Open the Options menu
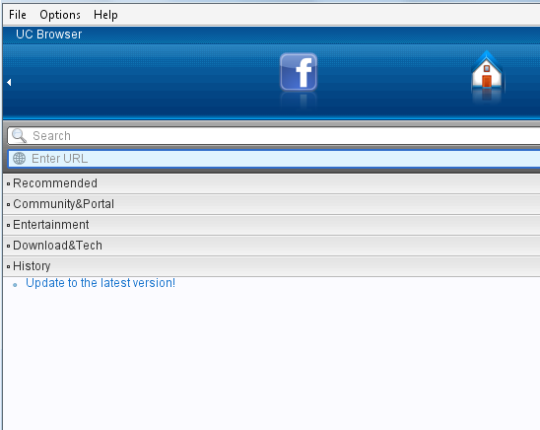 point(60,15)
